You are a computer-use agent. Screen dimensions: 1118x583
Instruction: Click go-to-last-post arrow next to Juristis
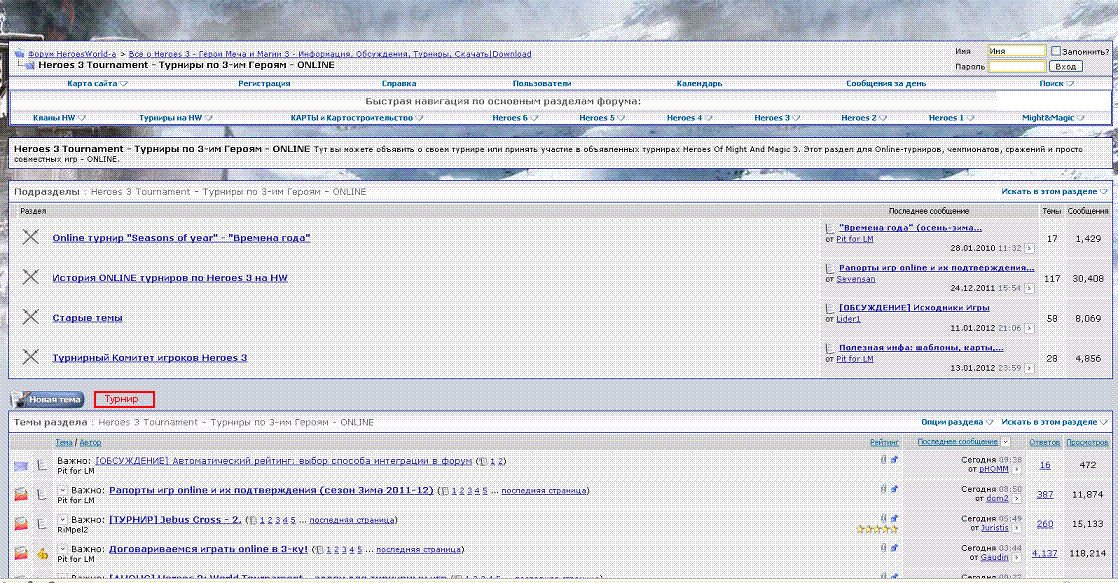tap(1017, 528)
